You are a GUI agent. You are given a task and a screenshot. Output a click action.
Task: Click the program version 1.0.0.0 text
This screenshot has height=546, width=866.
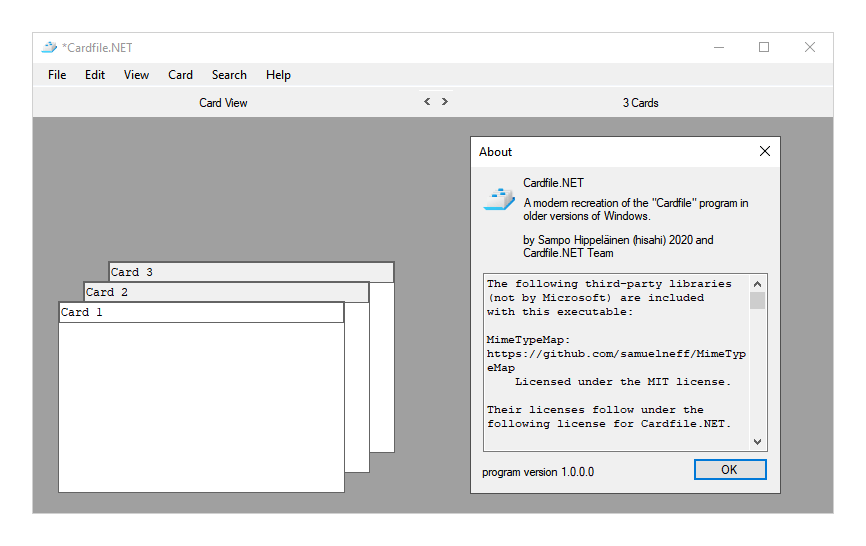click(538, 472)
